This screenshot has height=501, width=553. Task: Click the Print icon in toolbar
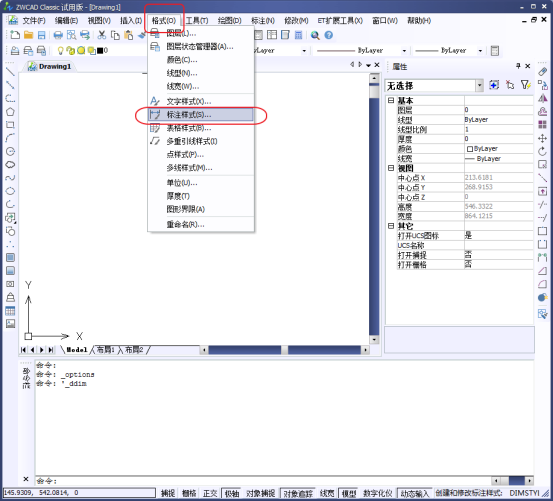[x=58, y=35]
